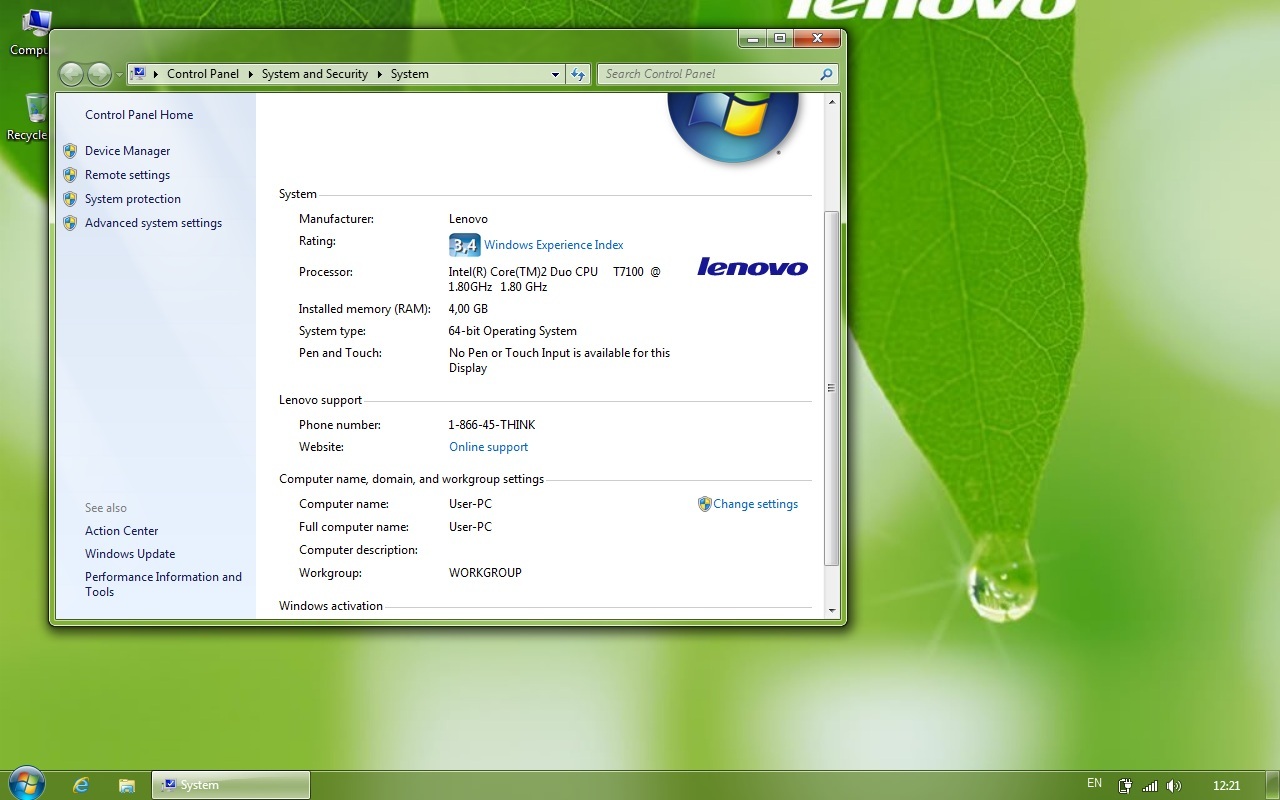This screenshot has width=1280, height=800.
Task: Close the System window
Action: (x=817, y=39)
